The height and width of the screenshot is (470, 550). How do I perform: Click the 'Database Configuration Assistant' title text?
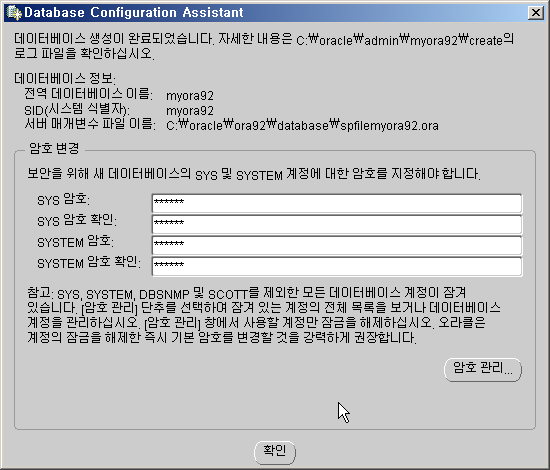tap(134, 13)
